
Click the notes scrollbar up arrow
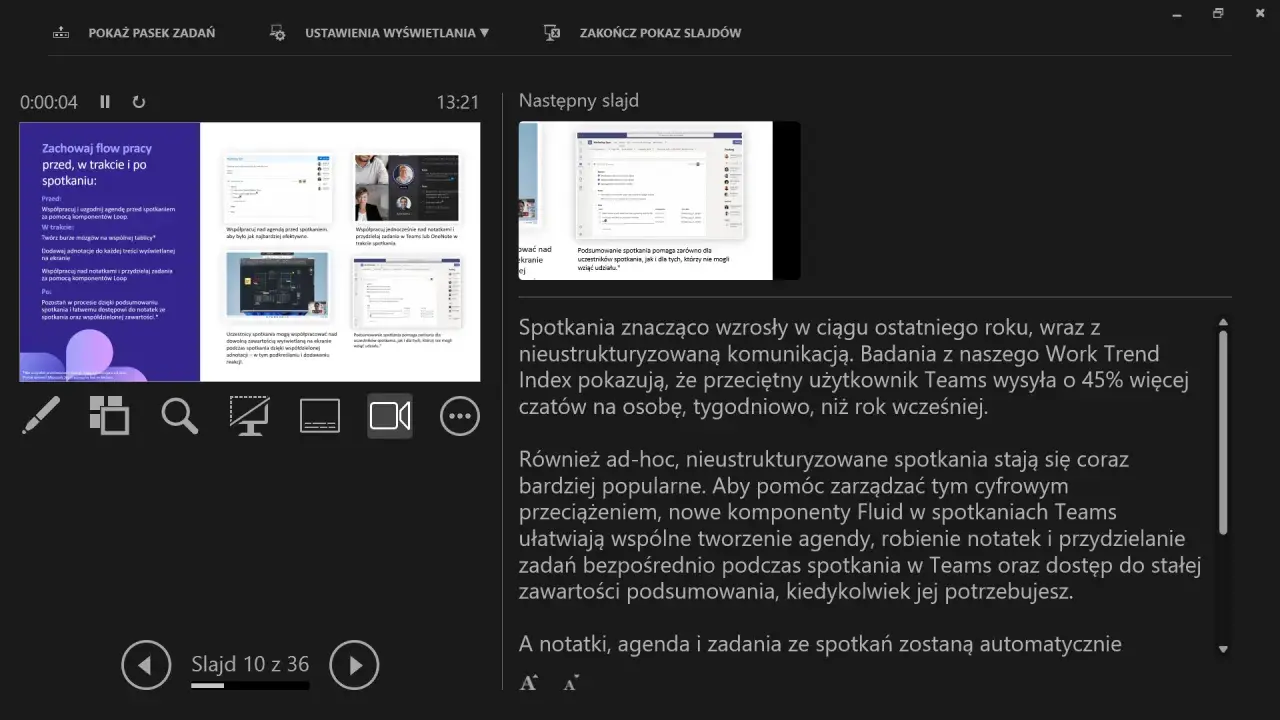pos(1222,322)
